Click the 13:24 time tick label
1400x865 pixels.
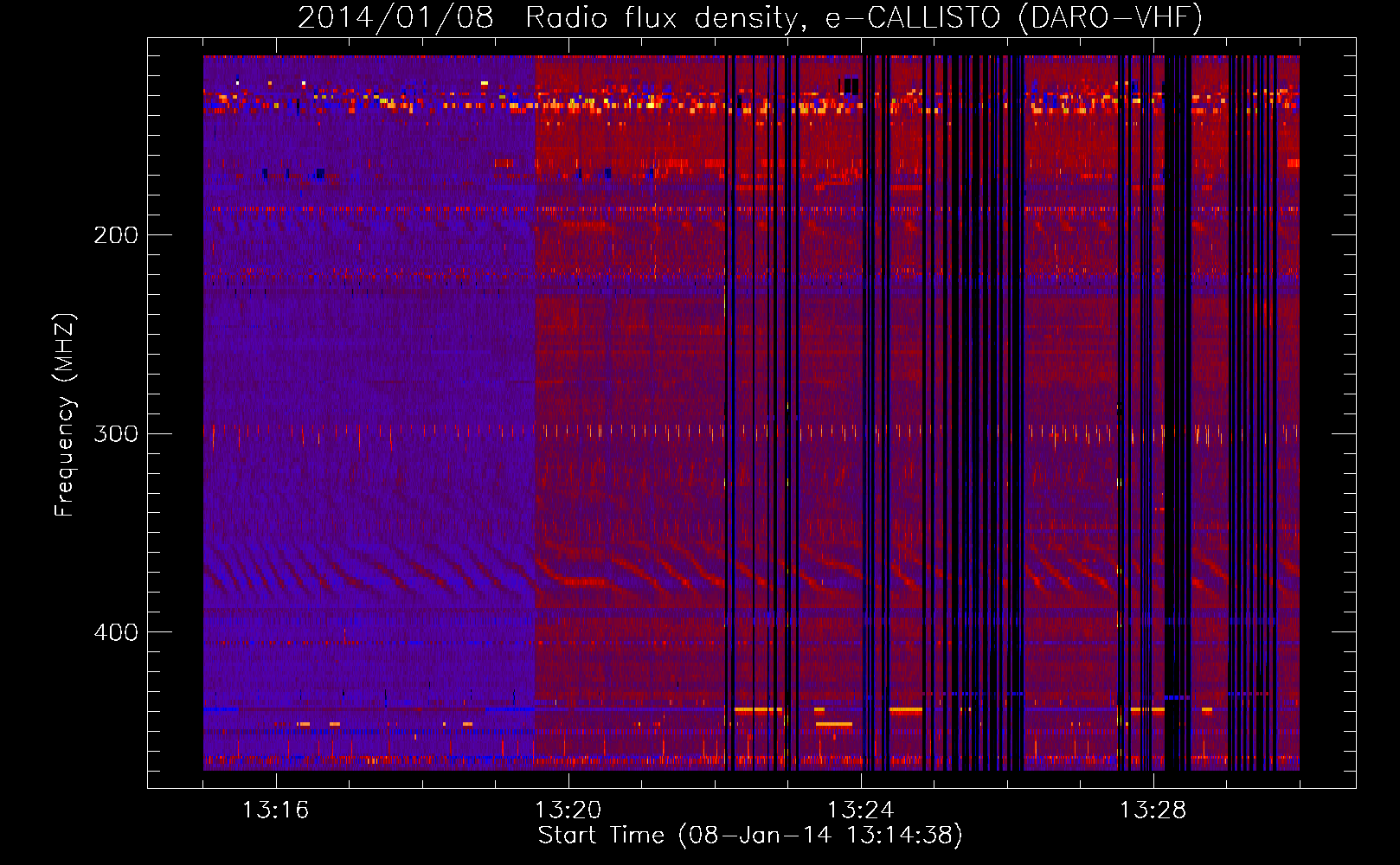tap(860, 810)
